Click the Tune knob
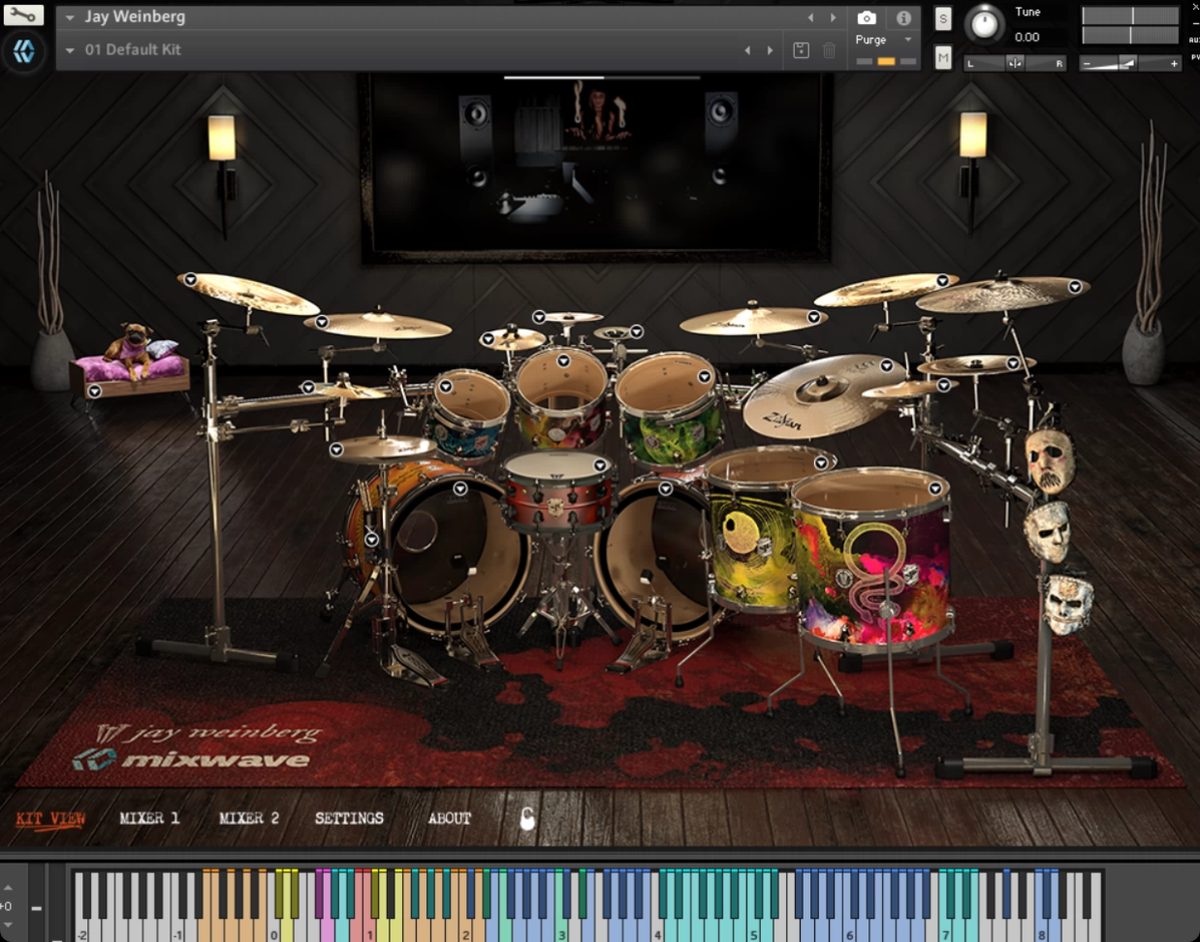Viewport: 1200px width, 942px height. pyautogui.click(x=985, y=24)
